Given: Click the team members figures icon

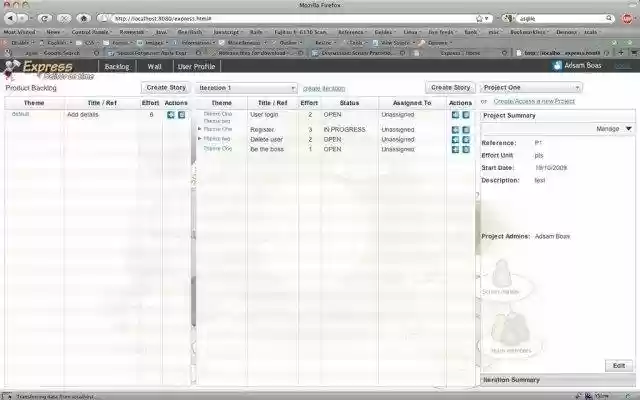Looking at the screenshot, I should click(x=511, y=329).
